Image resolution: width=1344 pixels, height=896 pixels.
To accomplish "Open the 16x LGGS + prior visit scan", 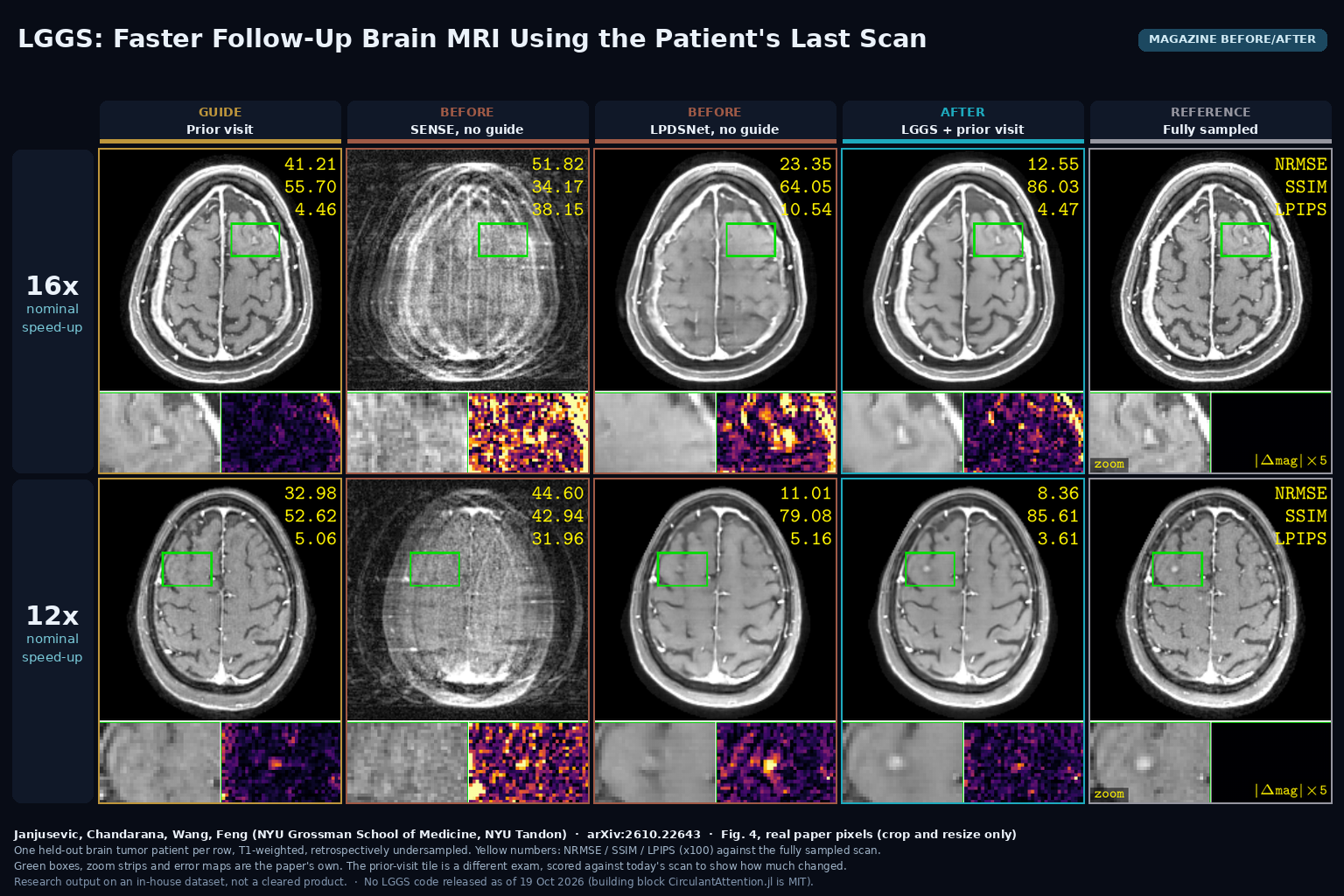I will click(x=963, y=270).
